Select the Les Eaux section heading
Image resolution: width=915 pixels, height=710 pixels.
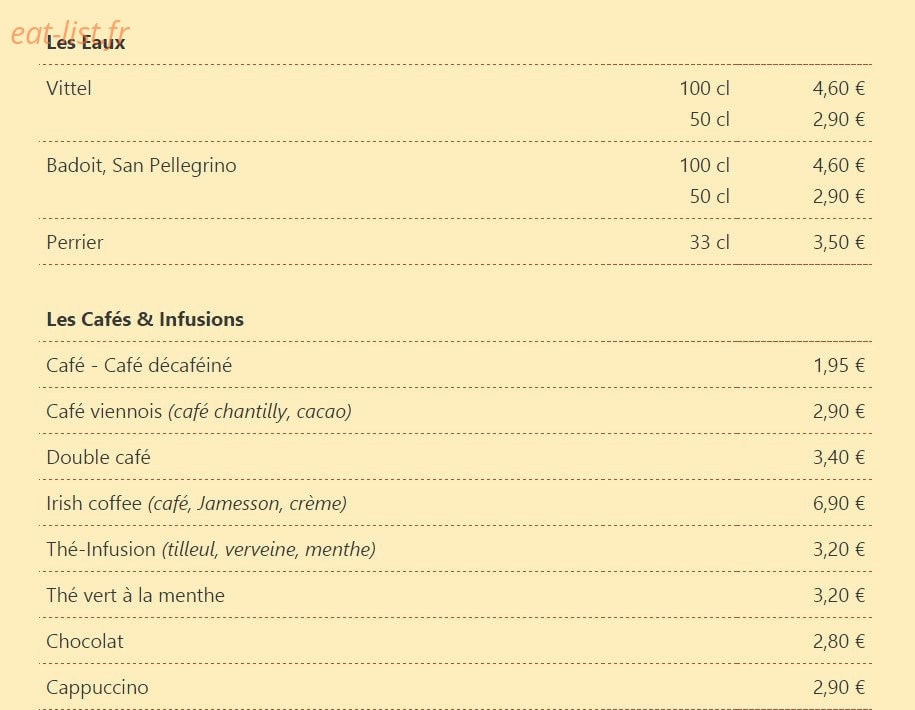pos(86,43)
